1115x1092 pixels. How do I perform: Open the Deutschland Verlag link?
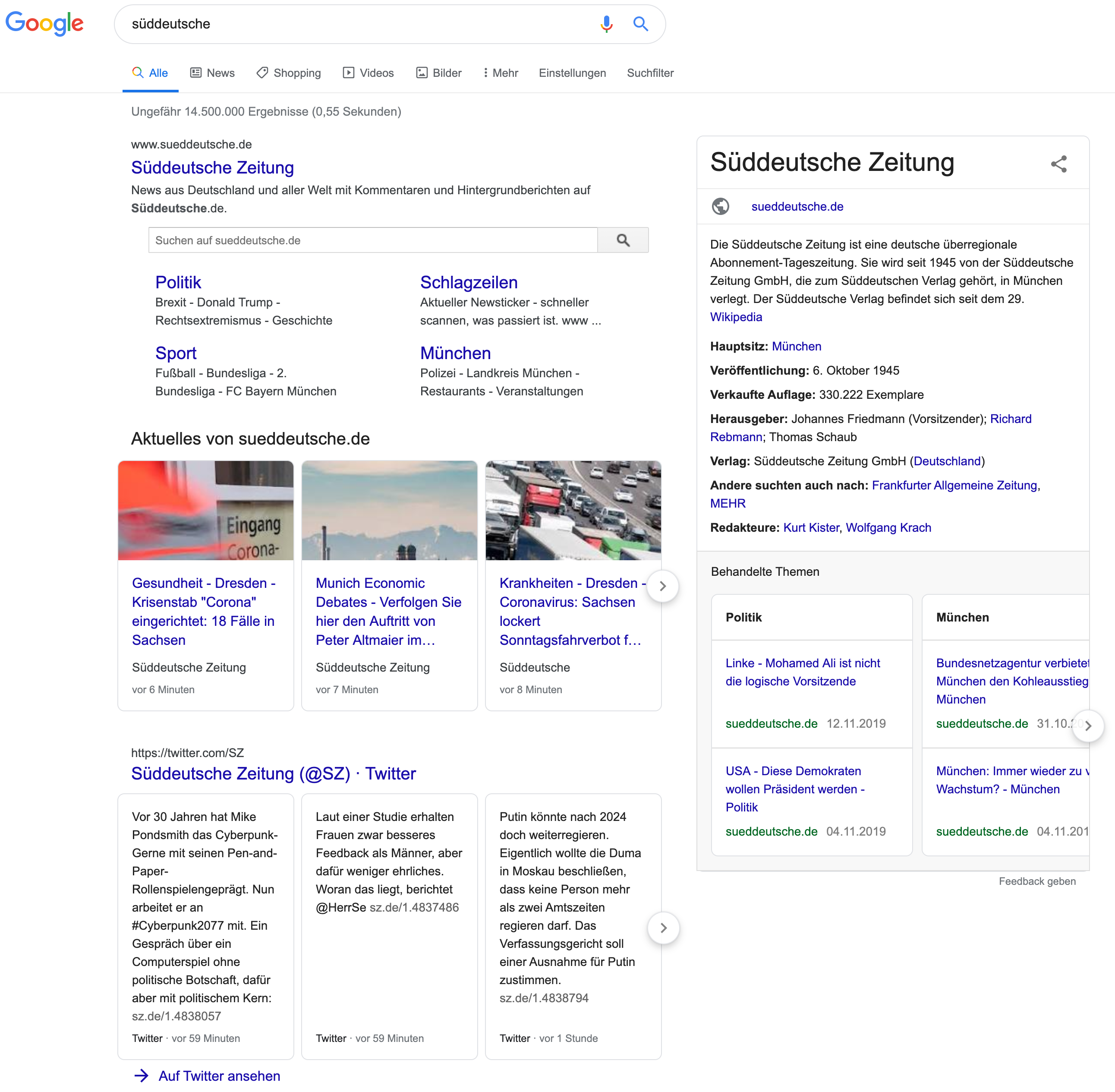coord(947,461)
